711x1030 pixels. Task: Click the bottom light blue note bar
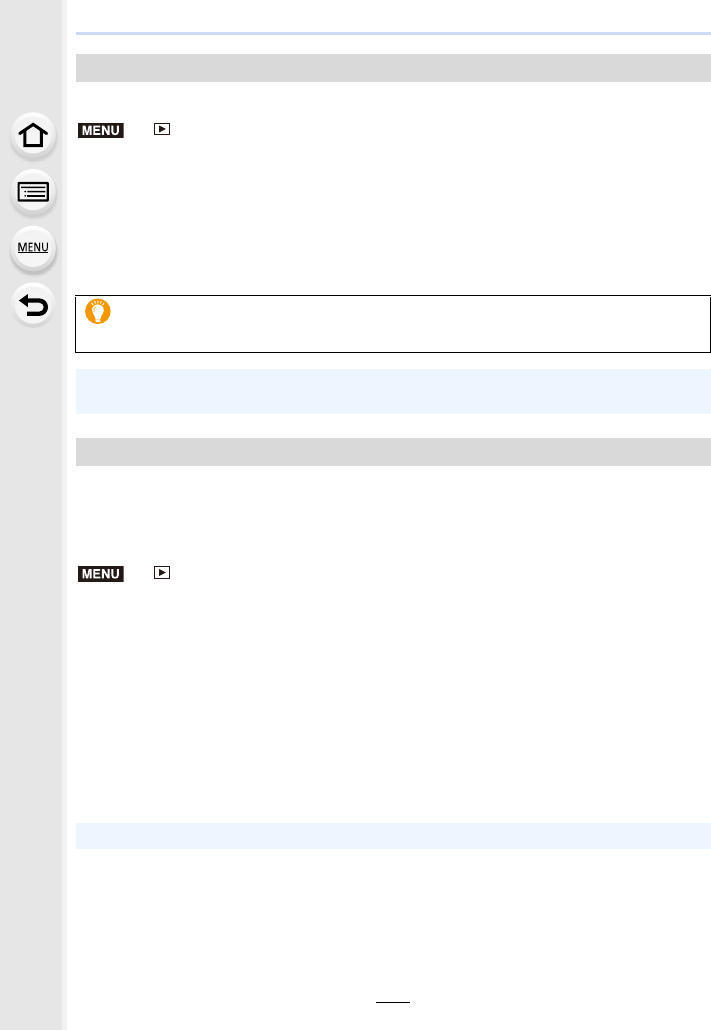(393, 836)
